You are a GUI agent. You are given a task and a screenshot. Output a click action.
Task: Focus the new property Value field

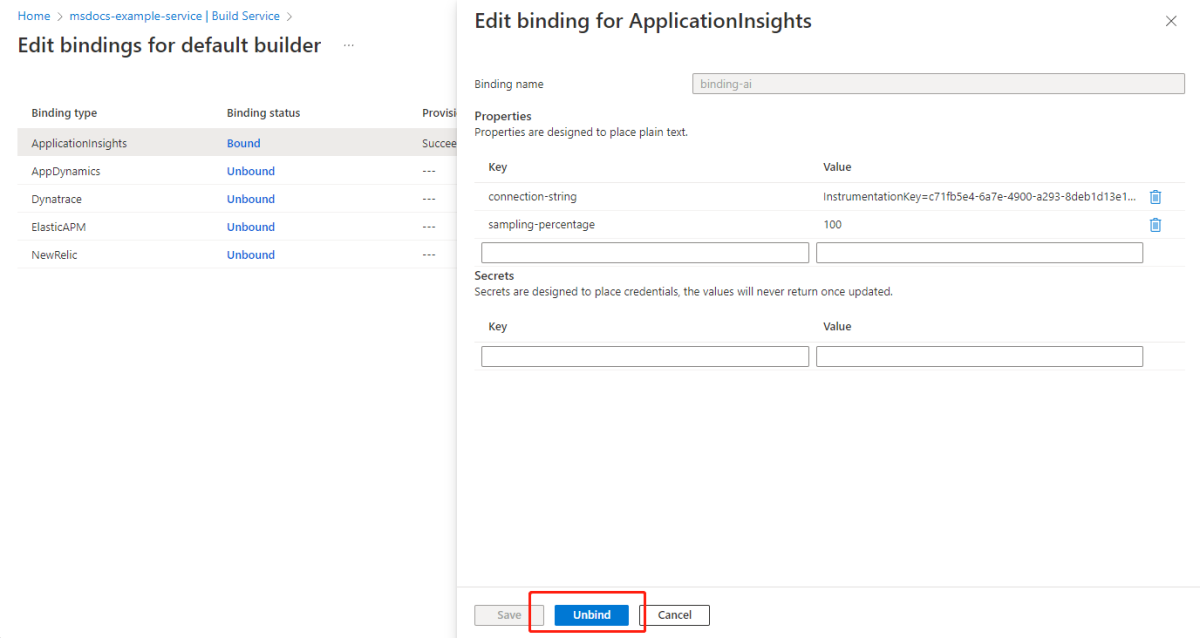tap(979, 253)
